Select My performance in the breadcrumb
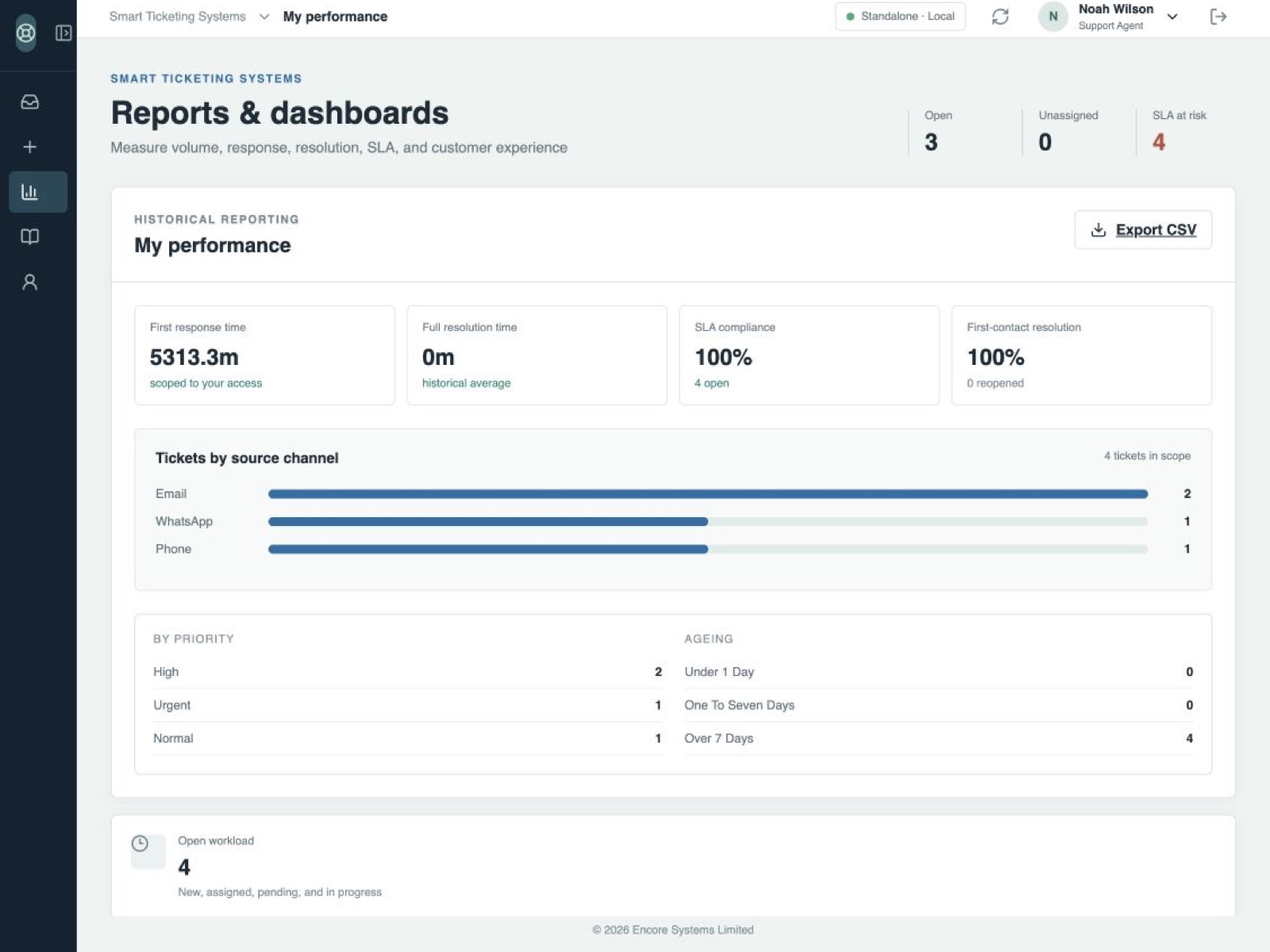Image resolution: width=1270 pixels, height=952 pixels. tap(335, 17)
